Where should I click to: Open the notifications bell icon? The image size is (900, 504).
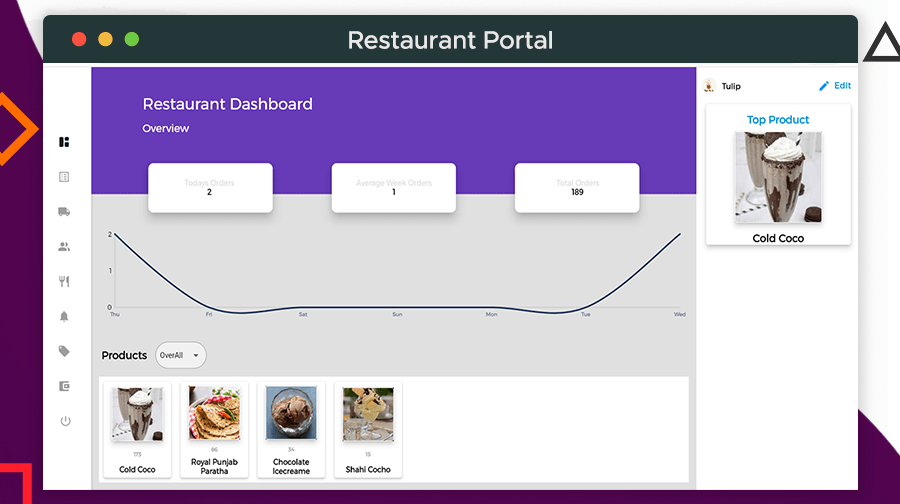click(x=64, y=317)
